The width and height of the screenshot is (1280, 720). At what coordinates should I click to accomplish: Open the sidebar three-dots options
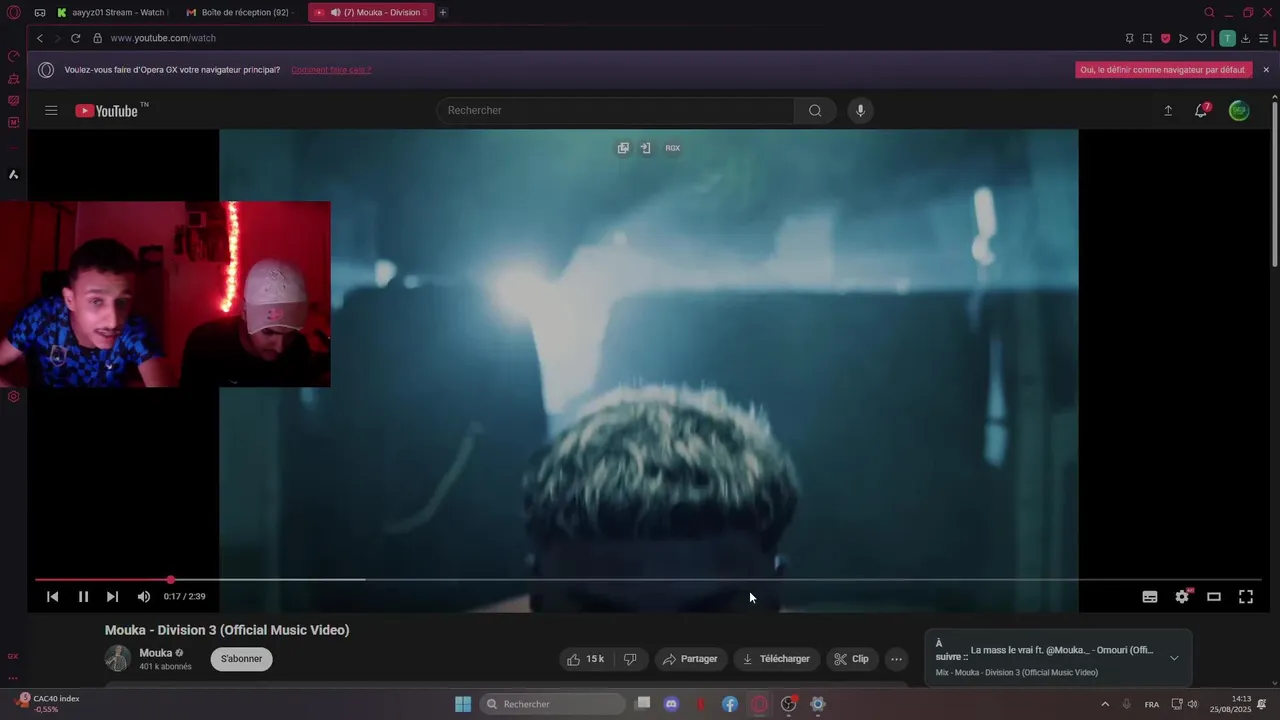coord(13,678)
